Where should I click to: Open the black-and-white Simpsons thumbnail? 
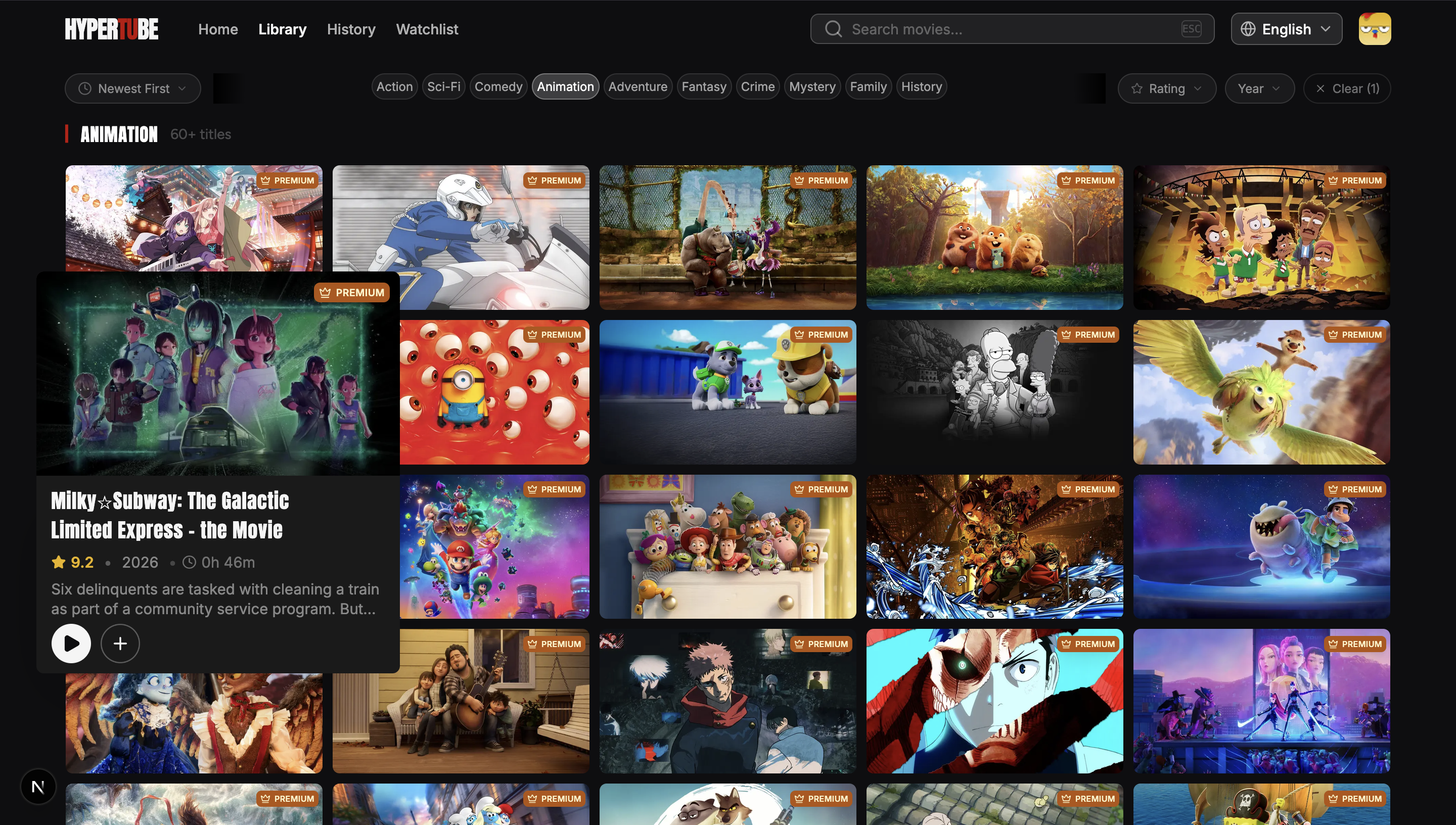click(994, 392)
